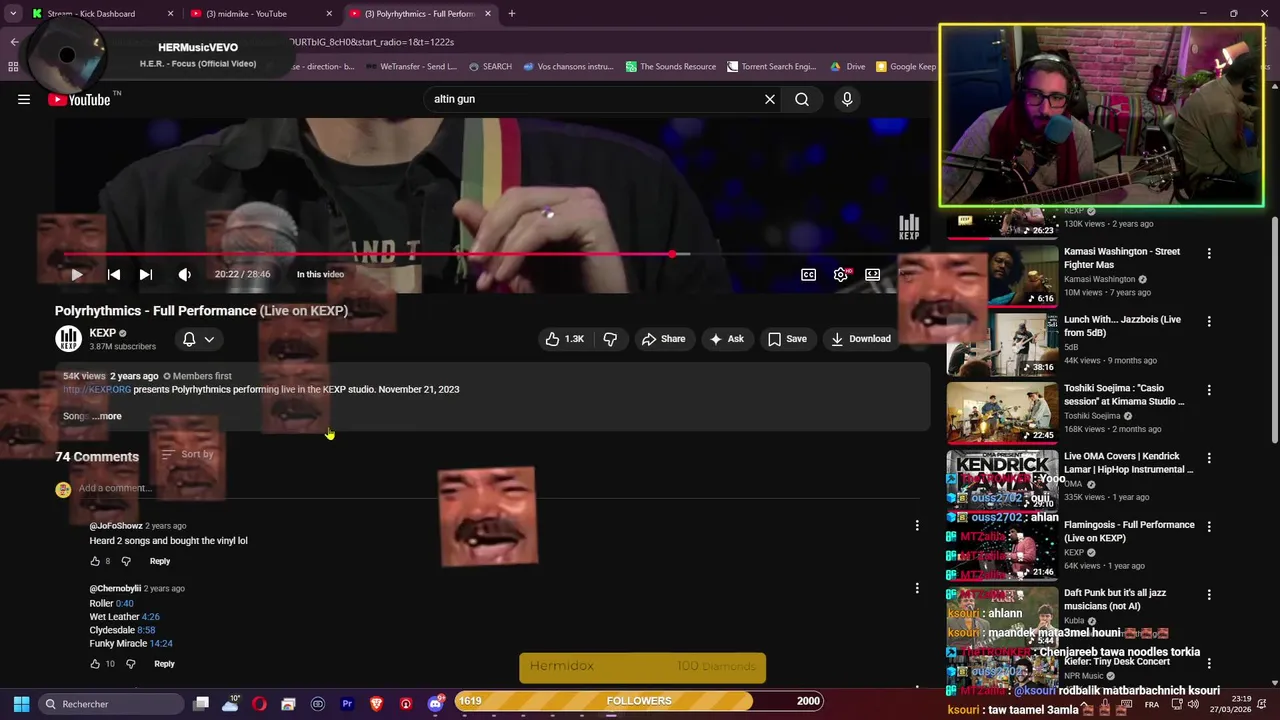The width and height of the screenshot is (1280, 720).
Task: Toggle closed captions on the video
Action: click(x=808, y=275)
